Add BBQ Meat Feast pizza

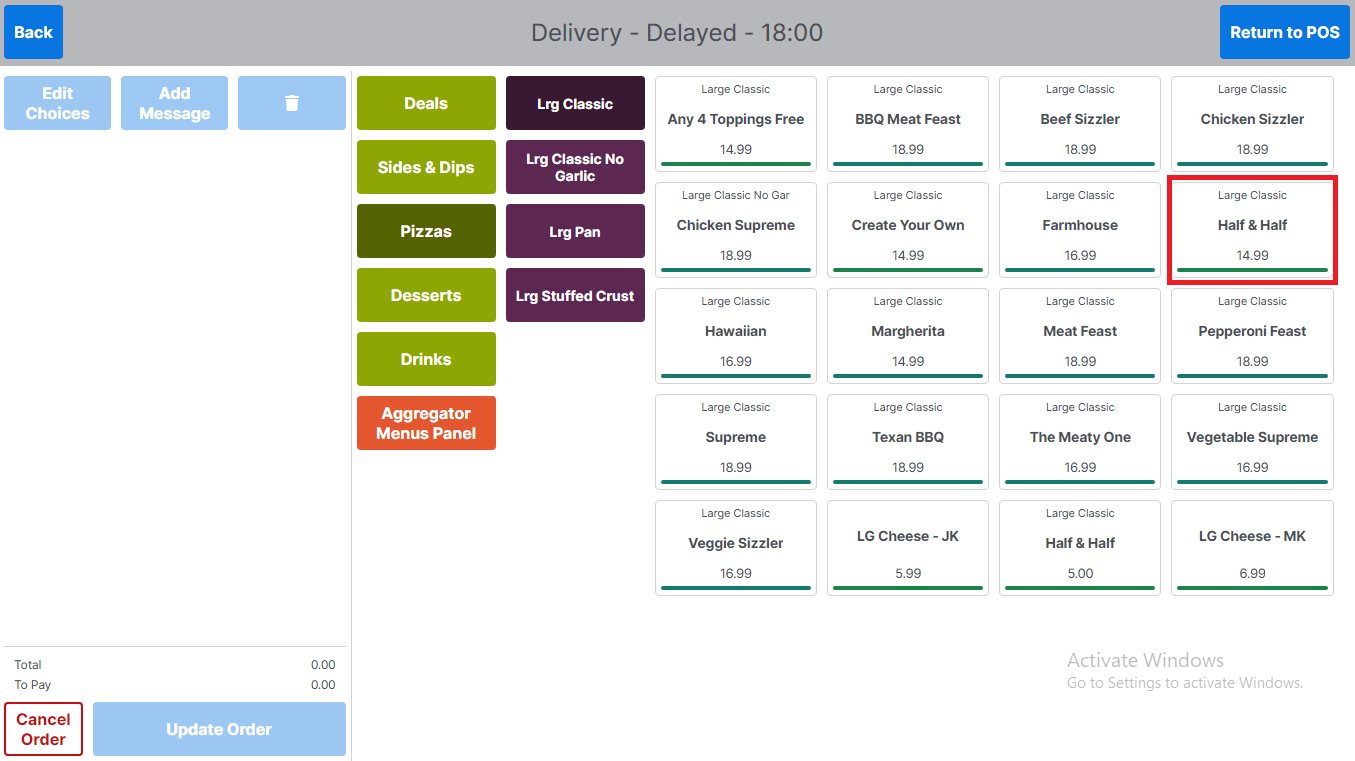908,124
